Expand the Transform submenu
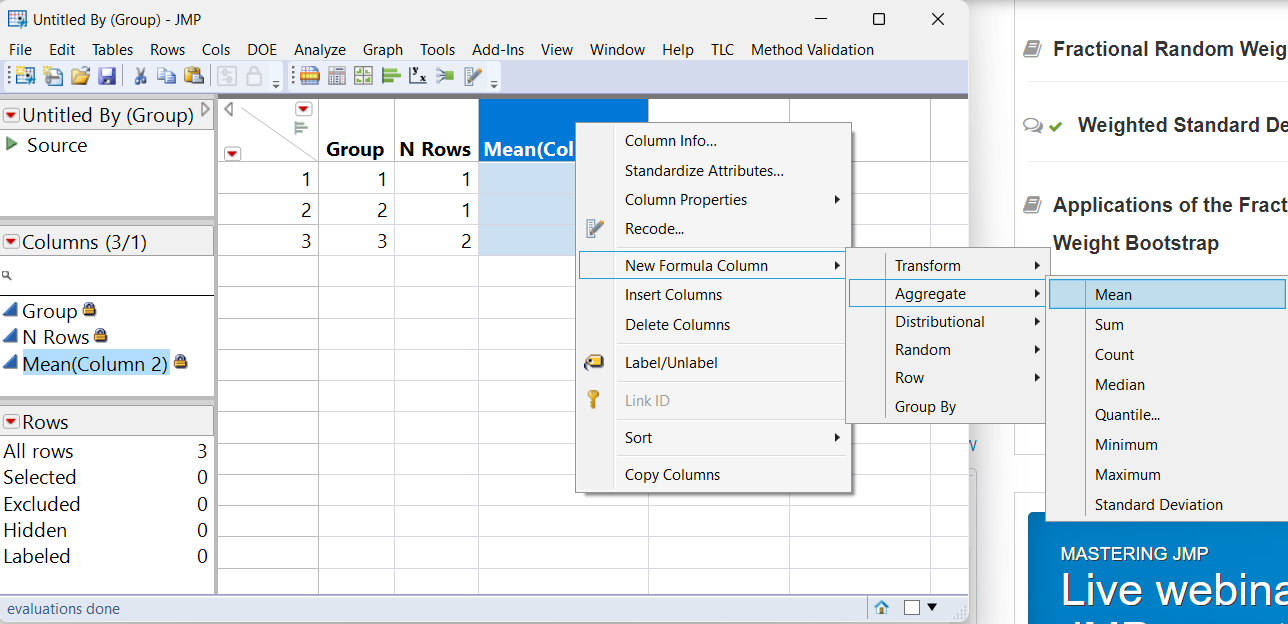The image size is (1288, 624). click(x=947, y=265)
